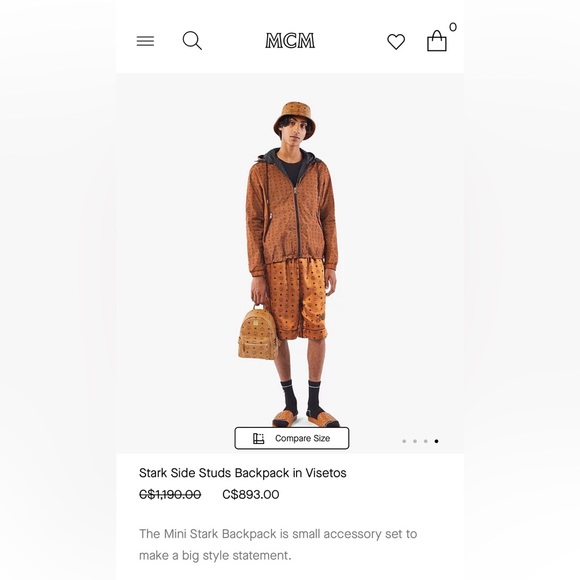Select the active fourth carousel dot
The height and width of the screenshot is (580, 580).
436,441
